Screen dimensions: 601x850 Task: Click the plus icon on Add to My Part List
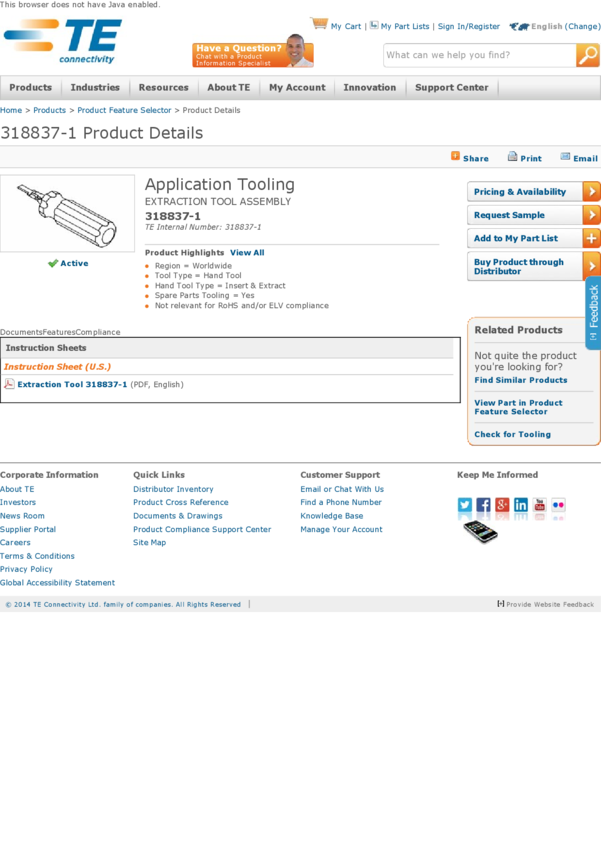coord(591,238)
